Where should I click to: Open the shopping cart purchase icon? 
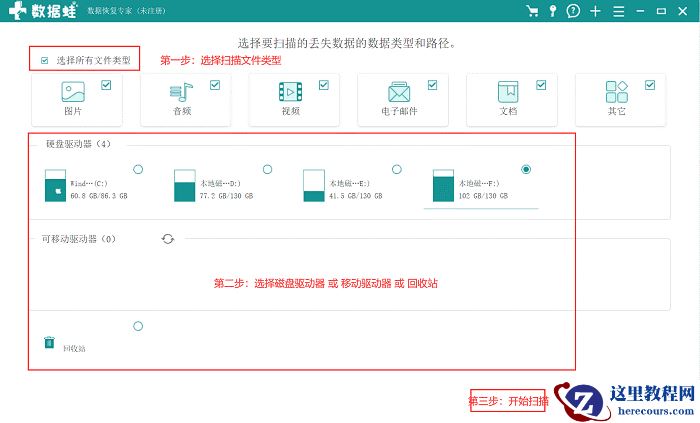(532, 11)
